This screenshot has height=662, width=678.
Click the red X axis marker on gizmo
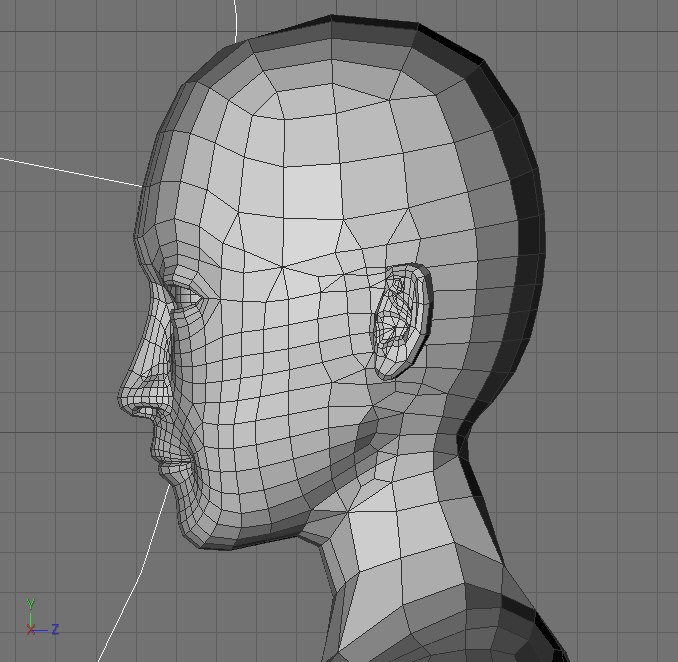click(x=30, y=630)
